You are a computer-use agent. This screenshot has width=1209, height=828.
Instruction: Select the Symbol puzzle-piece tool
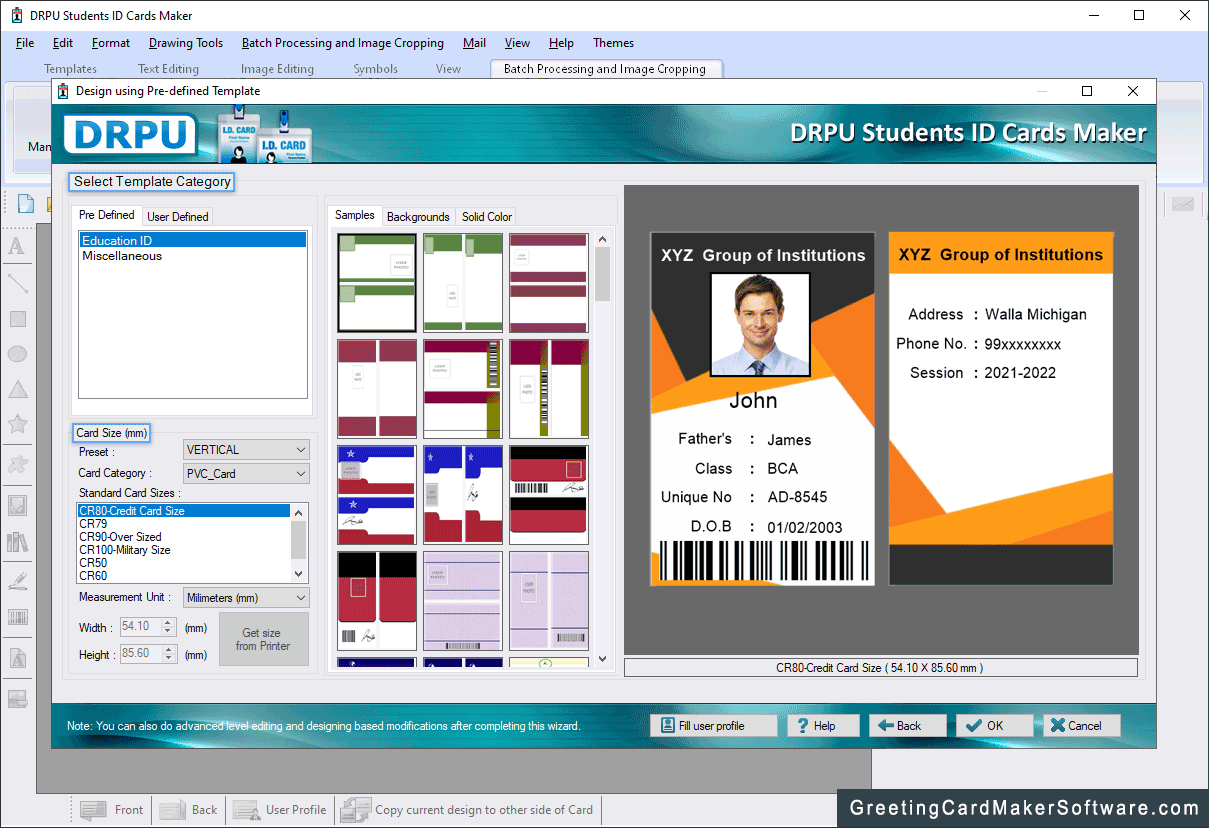[17, 464]
